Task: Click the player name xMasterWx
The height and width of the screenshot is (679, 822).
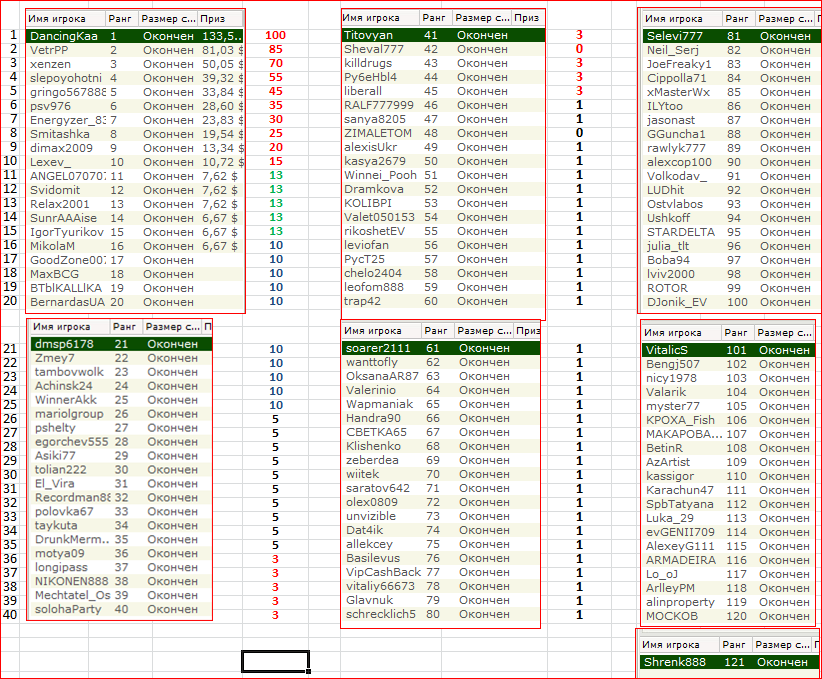Action: tap(678, 92)
